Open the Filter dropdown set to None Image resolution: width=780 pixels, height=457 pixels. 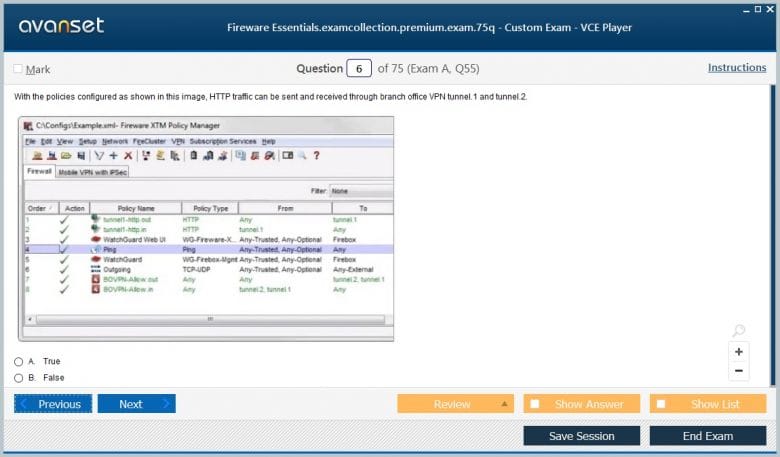click(361, 191)
